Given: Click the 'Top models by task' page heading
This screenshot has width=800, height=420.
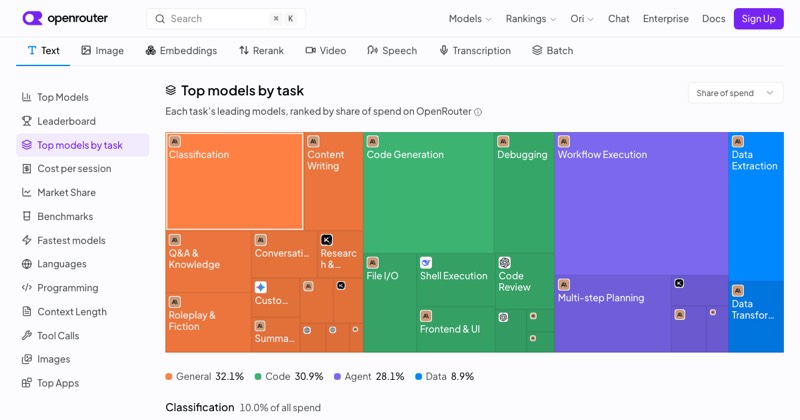Looking at the screenshot, I should coord(242,91).
